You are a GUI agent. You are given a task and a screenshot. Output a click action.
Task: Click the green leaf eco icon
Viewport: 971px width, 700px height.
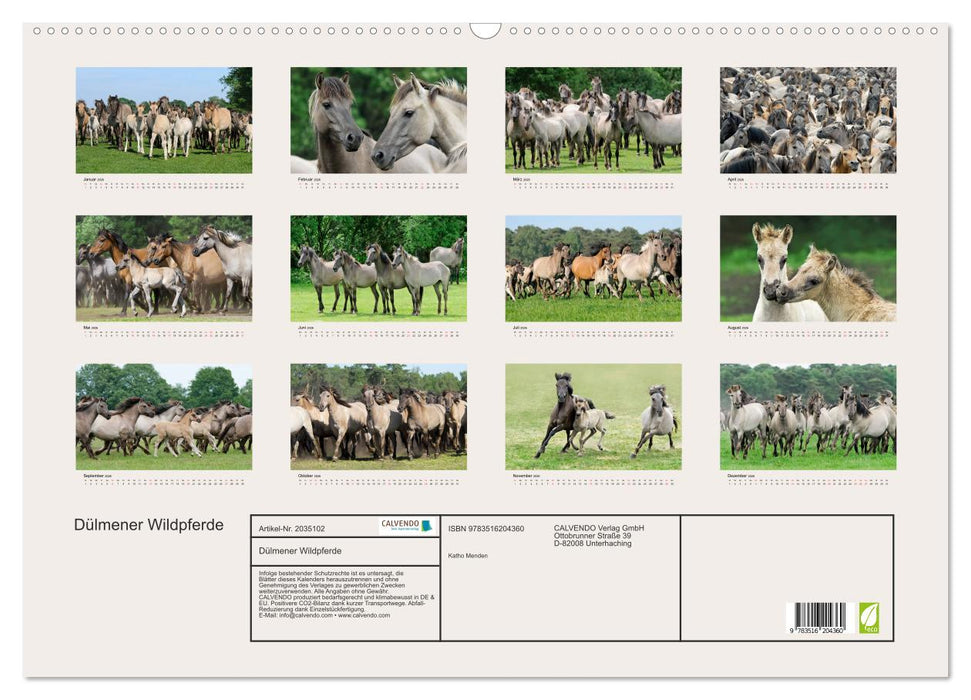(869, 617)
